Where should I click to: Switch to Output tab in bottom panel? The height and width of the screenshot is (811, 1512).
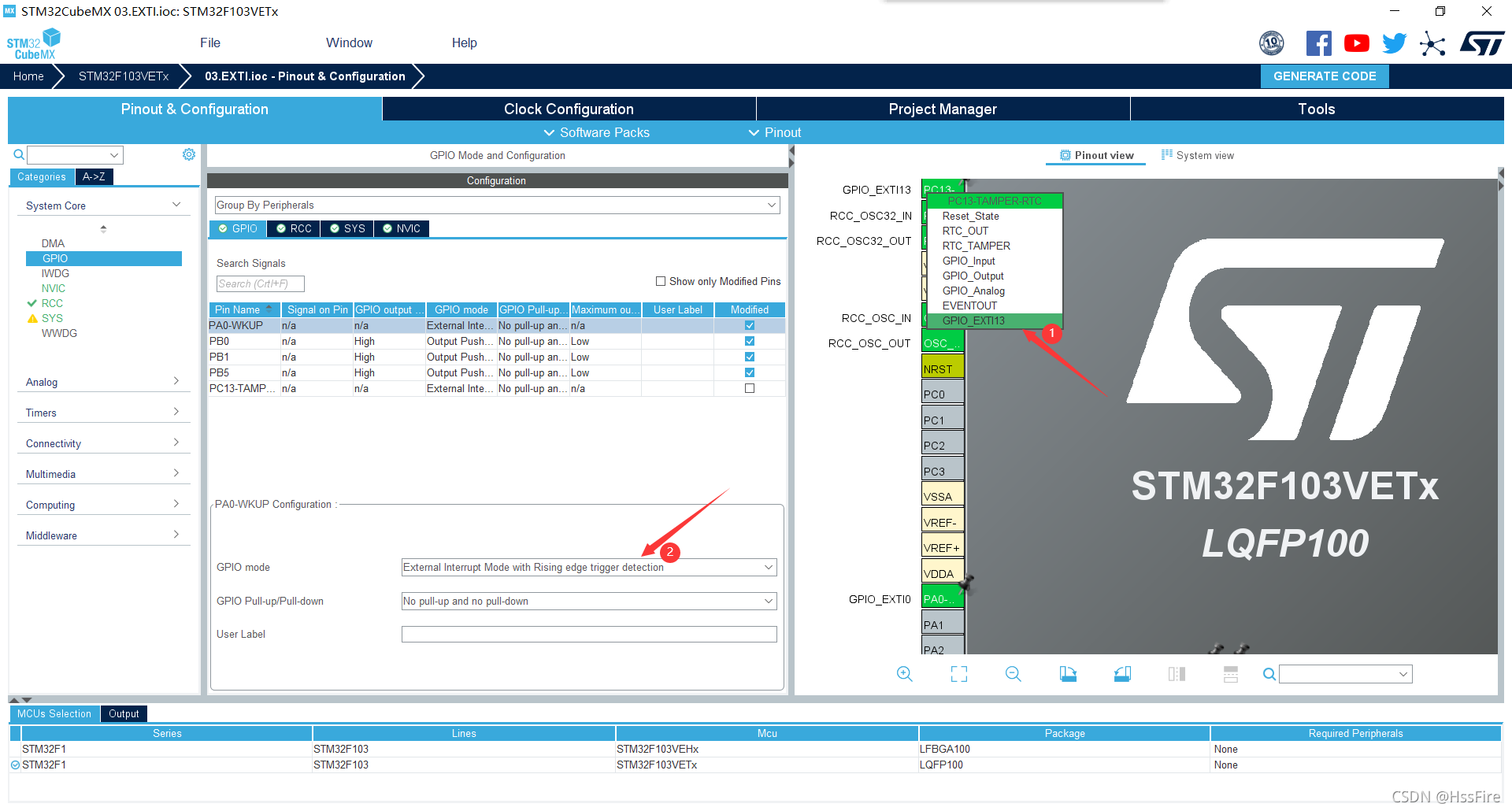[124, 714]
